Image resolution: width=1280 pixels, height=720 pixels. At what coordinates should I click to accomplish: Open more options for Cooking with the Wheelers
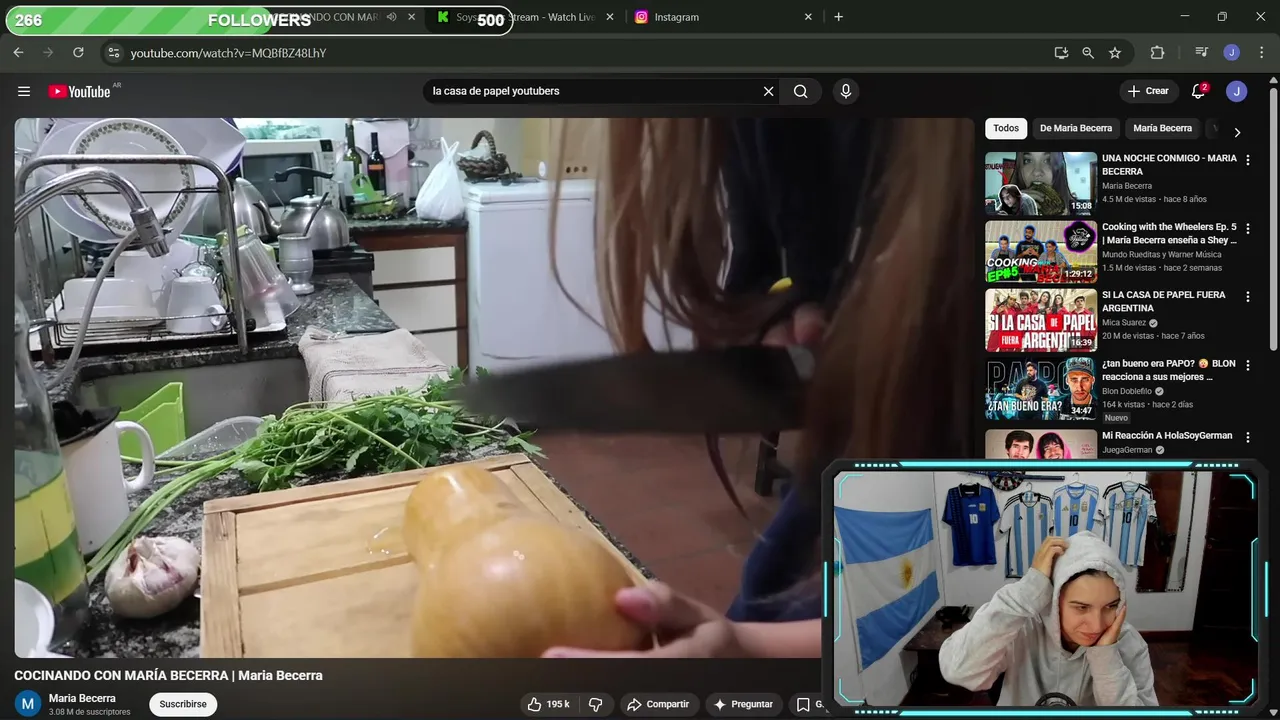coord(1247,228)
